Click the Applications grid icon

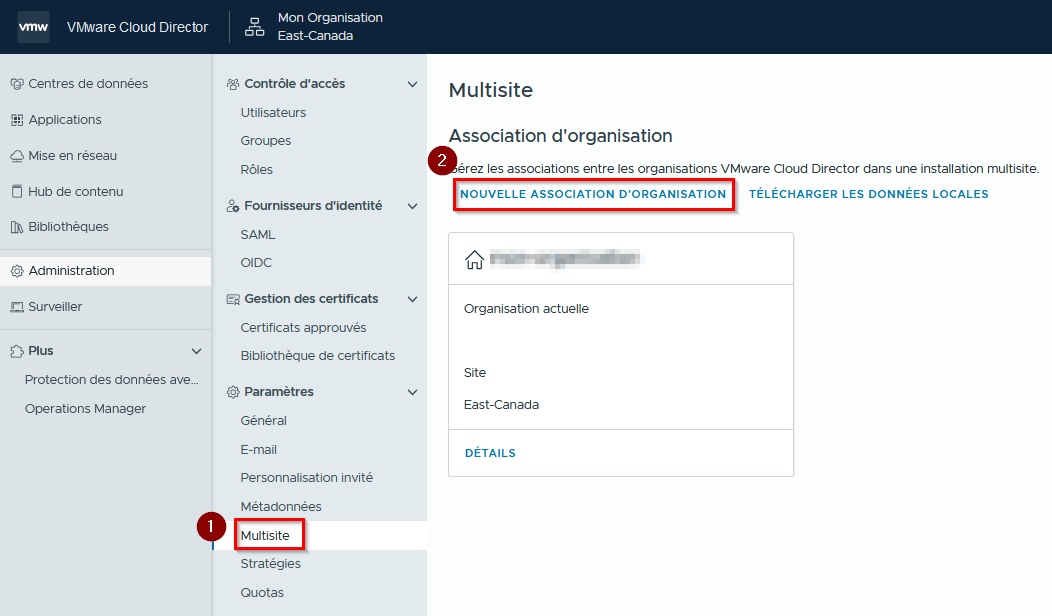(17, 120)
